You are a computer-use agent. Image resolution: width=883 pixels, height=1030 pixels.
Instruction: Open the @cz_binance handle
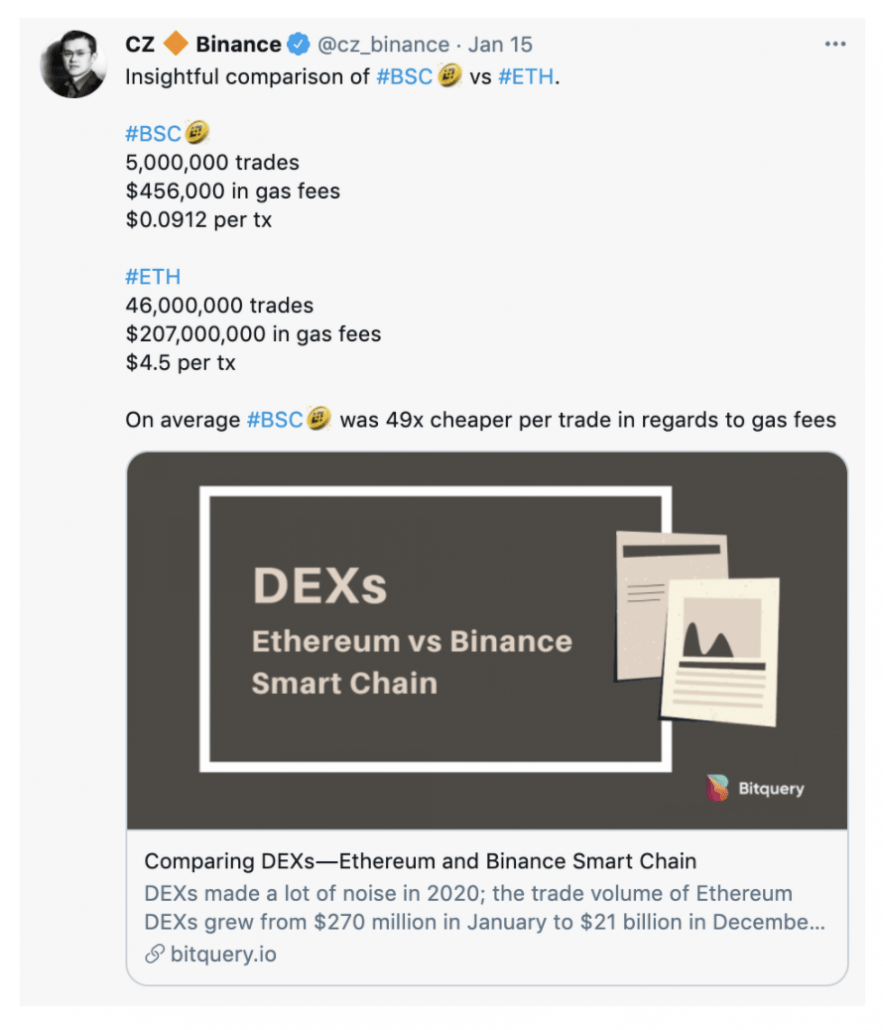click(x=383, y=44)
